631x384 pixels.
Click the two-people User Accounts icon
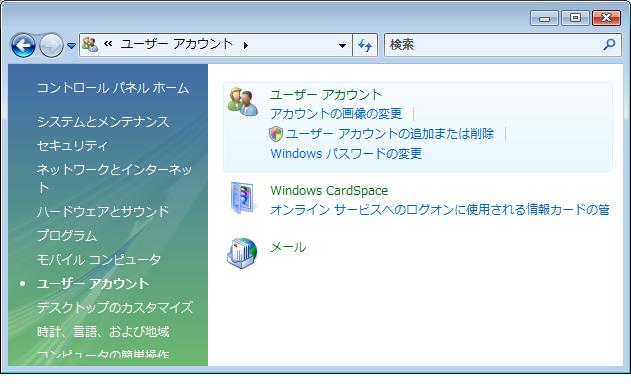(x=243, y=102)
